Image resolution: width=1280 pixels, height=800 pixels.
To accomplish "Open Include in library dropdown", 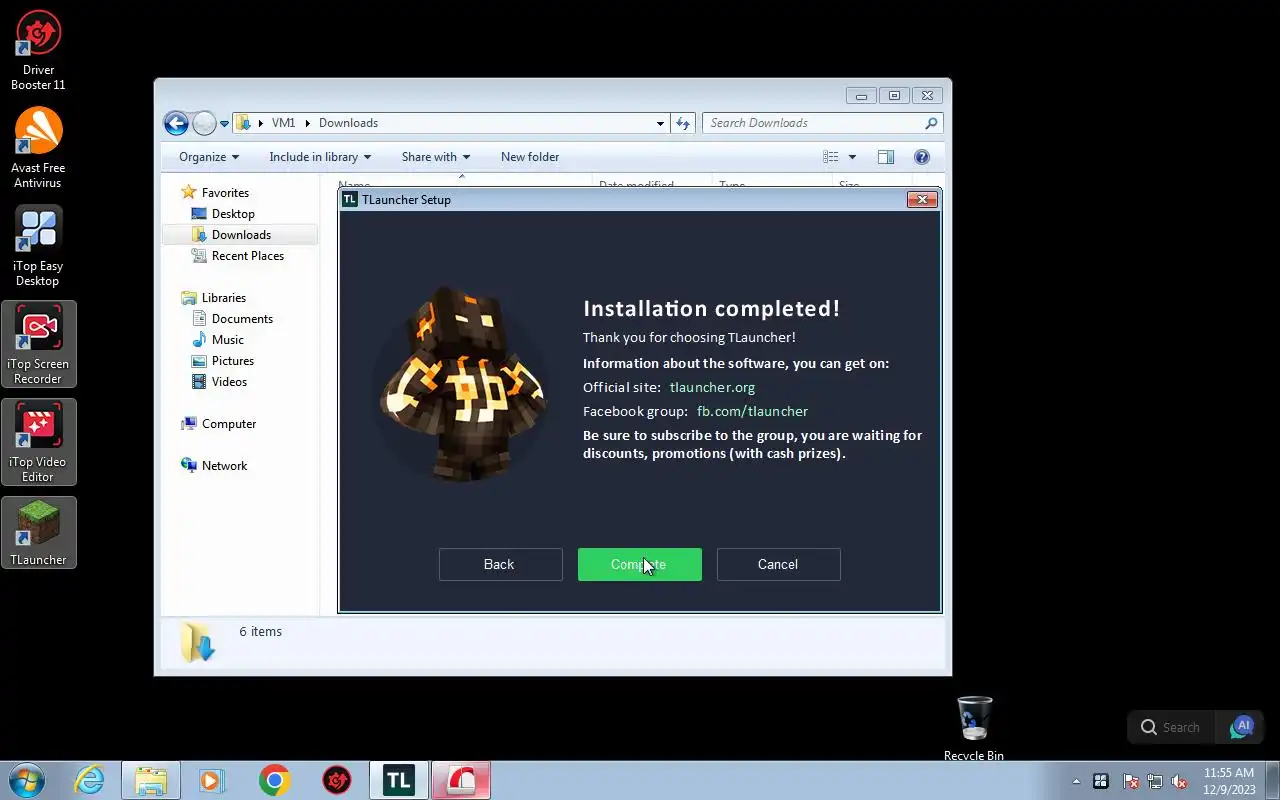I will pos(320,157).
